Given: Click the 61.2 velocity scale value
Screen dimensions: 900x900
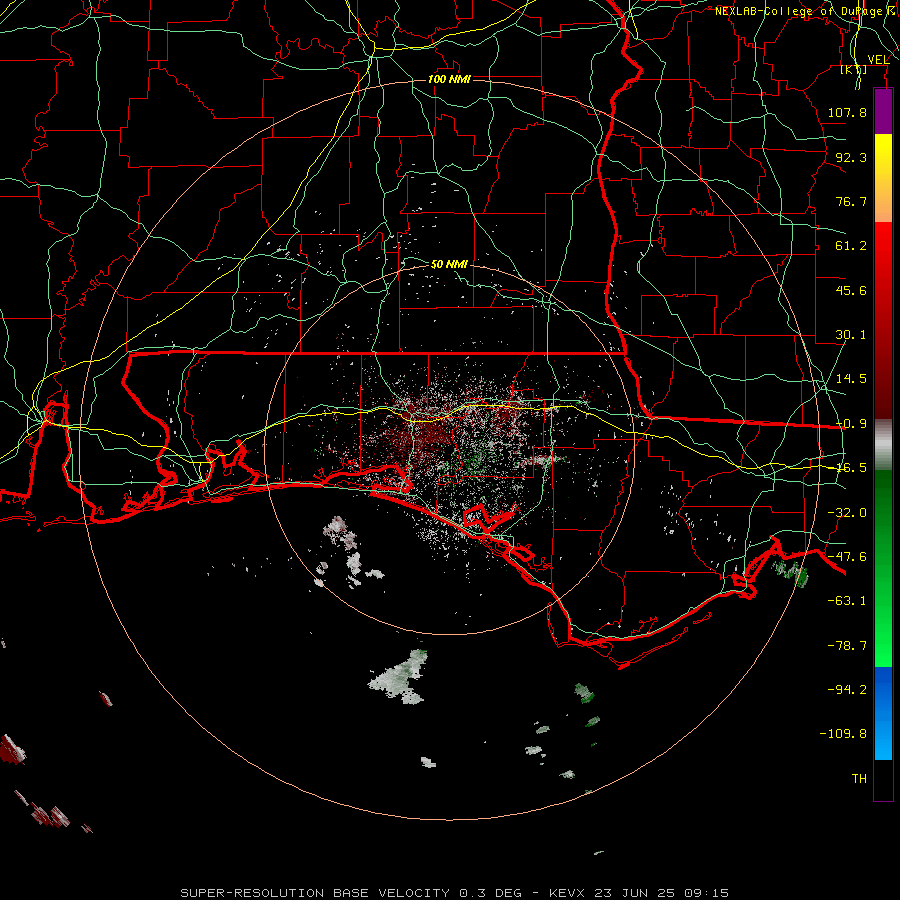Looking at the screenshot, I should (x=851, y=246).
